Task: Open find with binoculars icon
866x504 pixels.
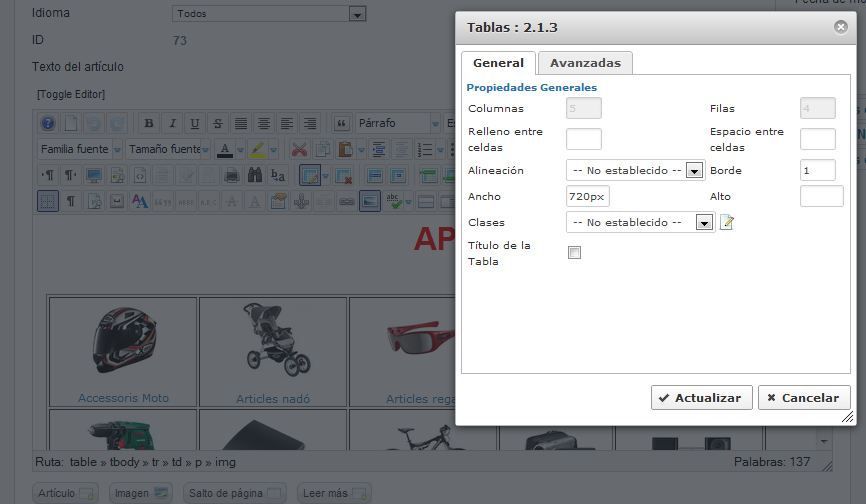Action: 255,176
